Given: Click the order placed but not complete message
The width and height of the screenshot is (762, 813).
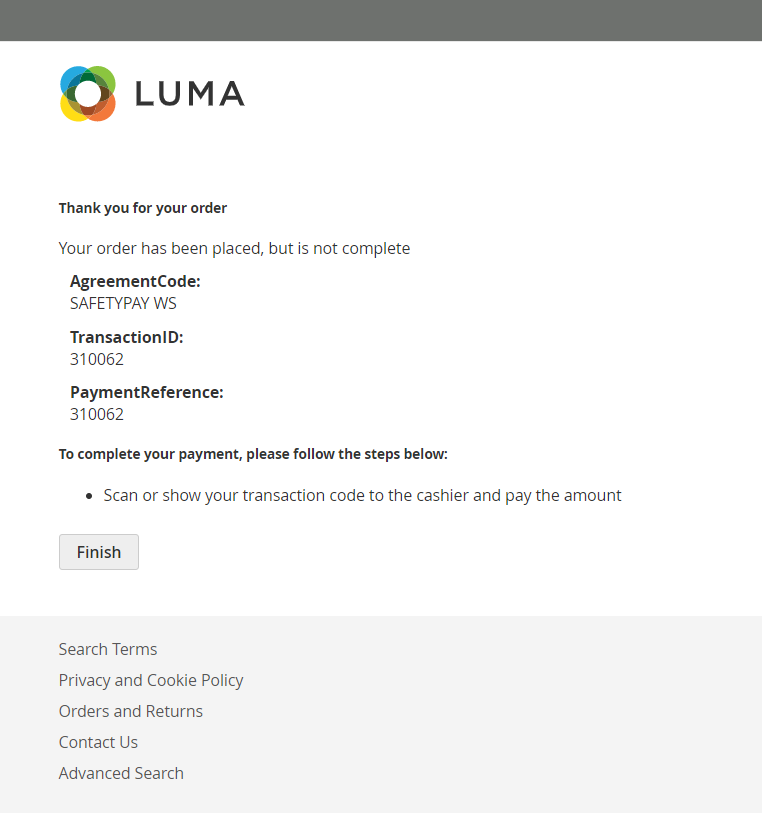Looking at the screenshot, I should 234,248.
